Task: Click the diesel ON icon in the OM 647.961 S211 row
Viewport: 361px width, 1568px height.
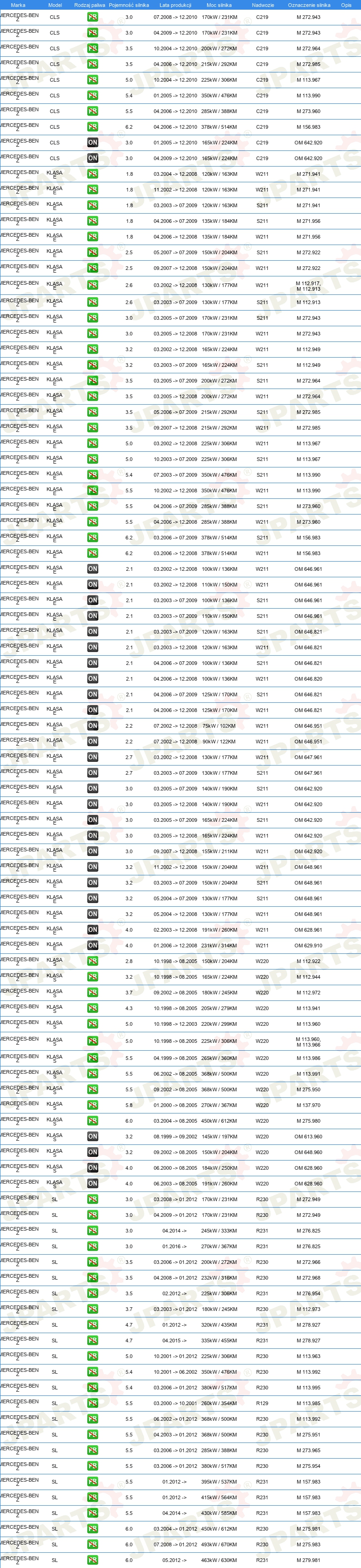Action: [92, 773]
